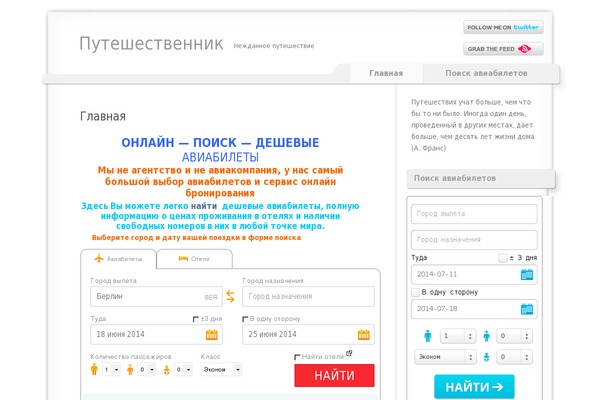The image size is (600, 400).
Task: Click the sidebar Поиск авиабилетов heading
Action: point(455,178)
